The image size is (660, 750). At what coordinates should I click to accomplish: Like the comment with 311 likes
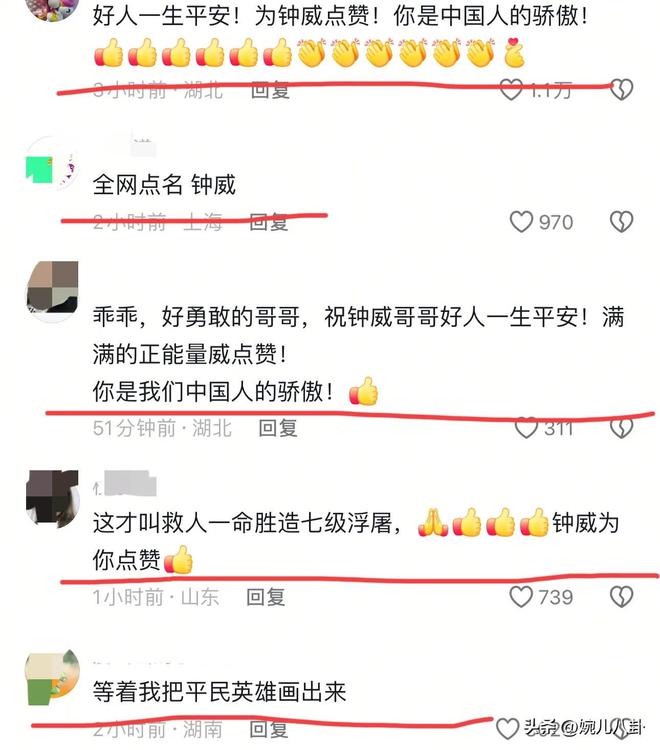point(526,428)
